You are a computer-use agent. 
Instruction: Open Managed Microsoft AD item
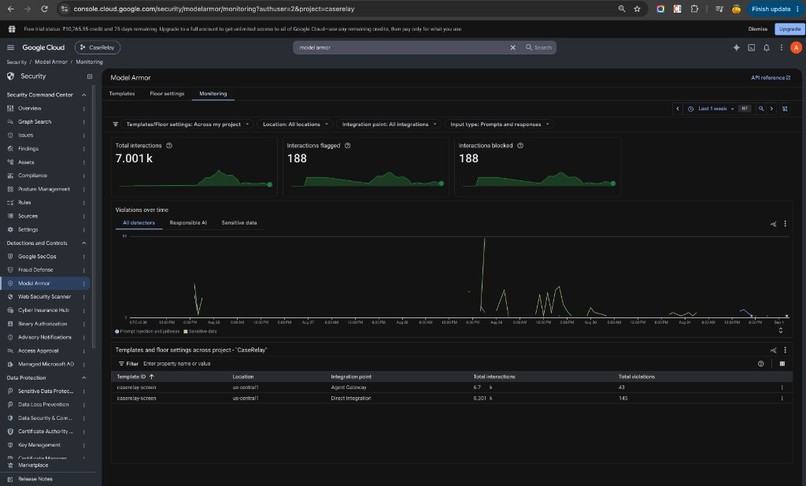point(46,364)
